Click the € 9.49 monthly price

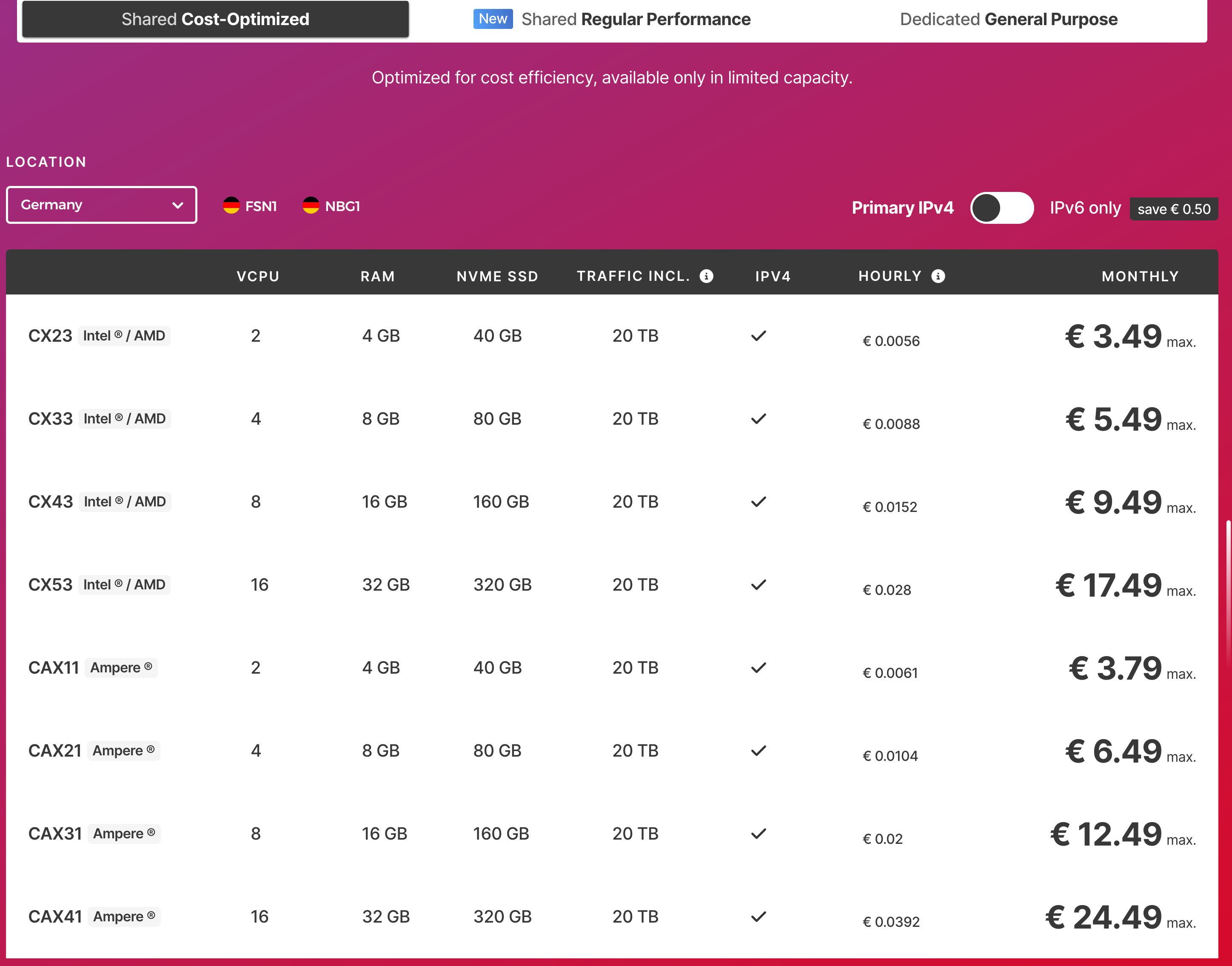pyautogui.click(x=1113, y=503)
